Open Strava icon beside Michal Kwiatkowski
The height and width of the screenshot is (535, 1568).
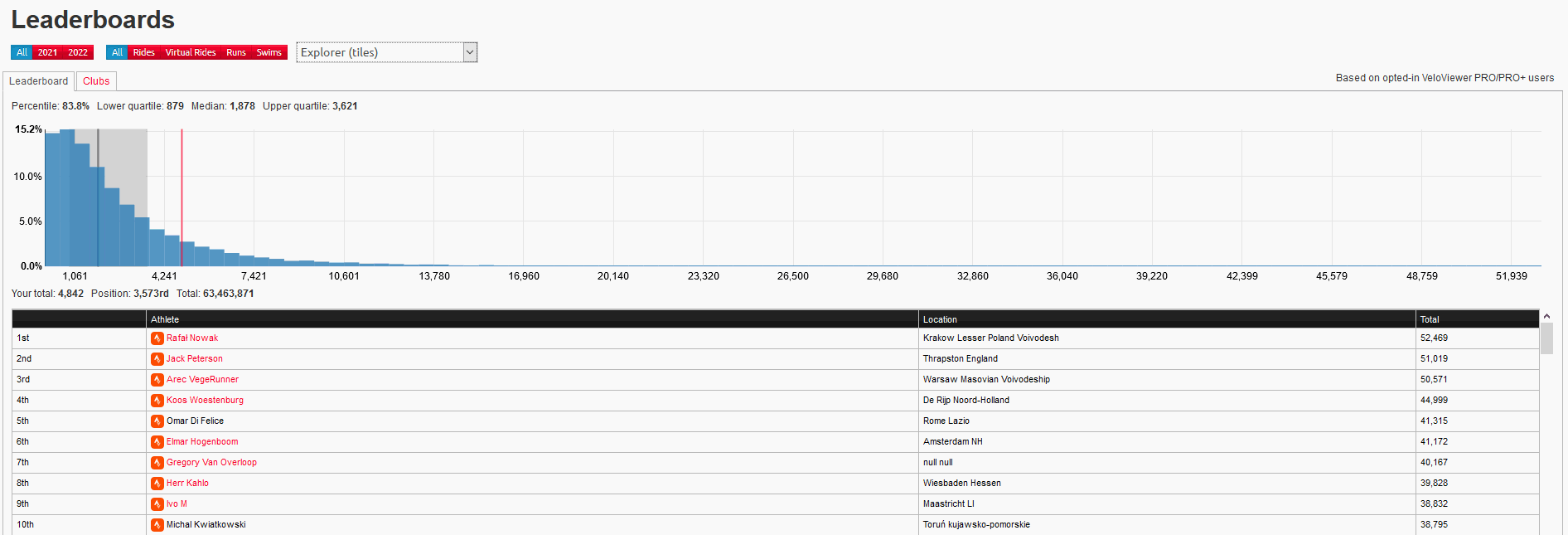(x=157, y=525)
